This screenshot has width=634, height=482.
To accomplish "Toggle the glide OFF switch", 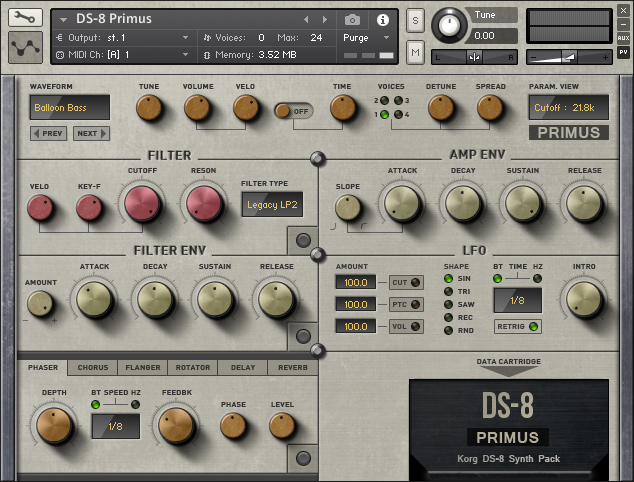I will (x=294, y=111).
